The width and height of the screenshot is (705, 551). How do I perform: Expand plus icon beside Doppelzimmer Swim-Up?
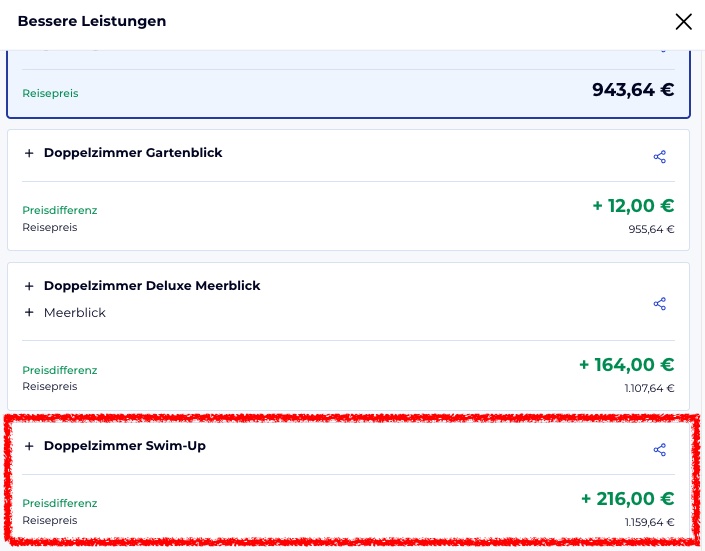[29, 446]
